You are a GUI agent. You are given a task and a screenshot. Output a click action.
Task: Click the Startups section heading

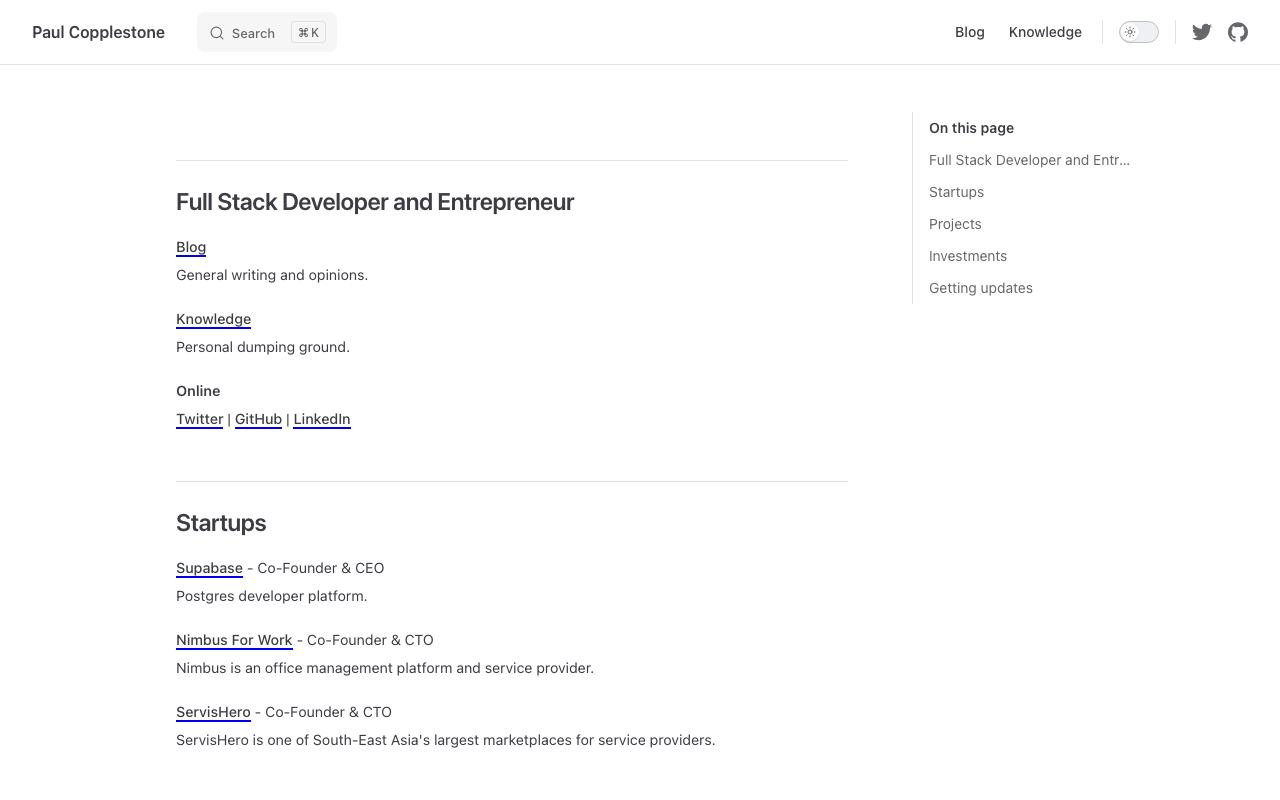(221, 523)
